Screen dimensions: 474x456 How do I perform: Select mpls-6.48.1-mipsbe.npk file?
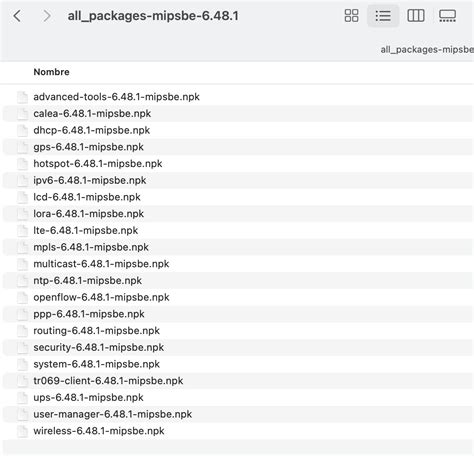(x=91, y=247)
